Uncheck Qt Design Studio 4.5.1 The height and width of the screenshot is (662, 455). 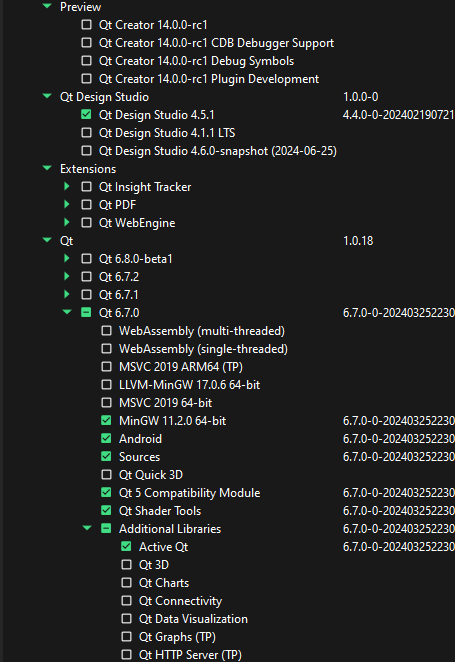[x=86, y=115]
